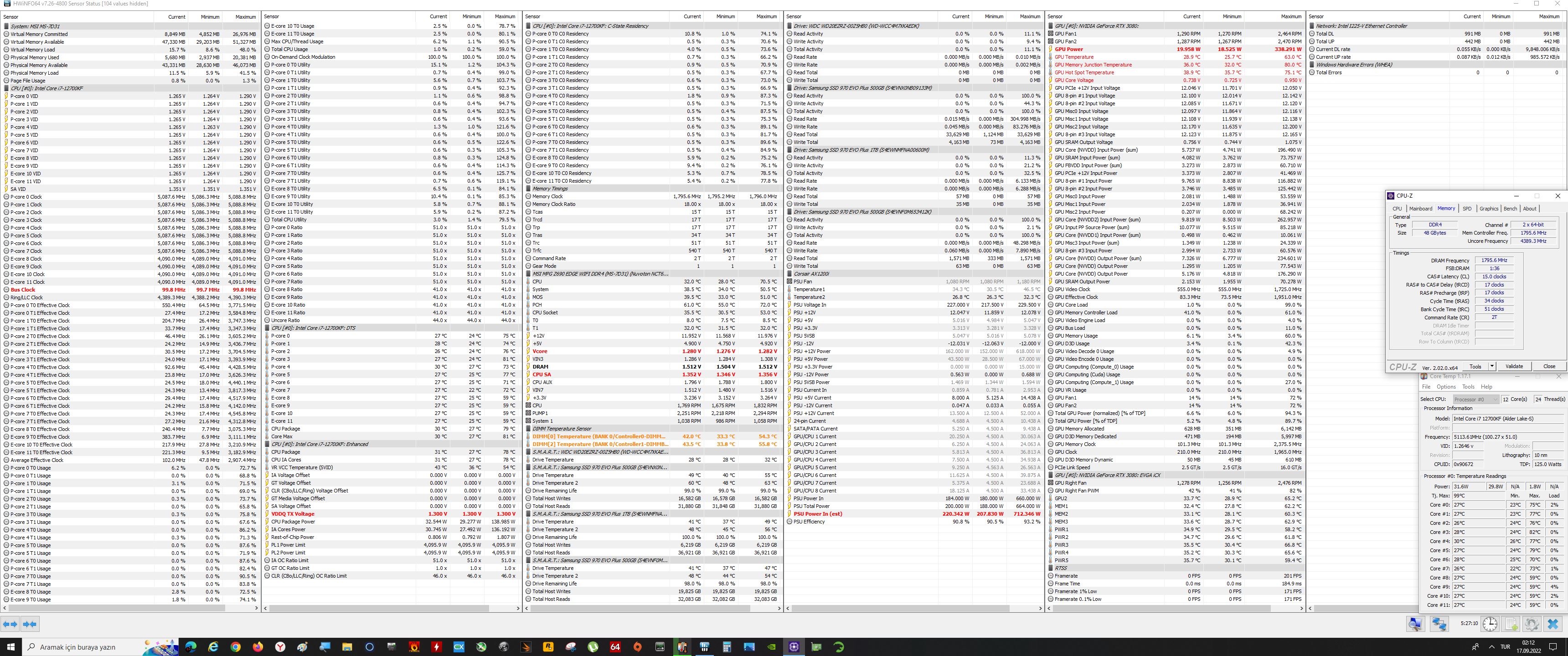This screenshot has width=1568, height=656.
Task: Click HWiNFO log file spreadsheet icon
Action: coord(1511,624)
